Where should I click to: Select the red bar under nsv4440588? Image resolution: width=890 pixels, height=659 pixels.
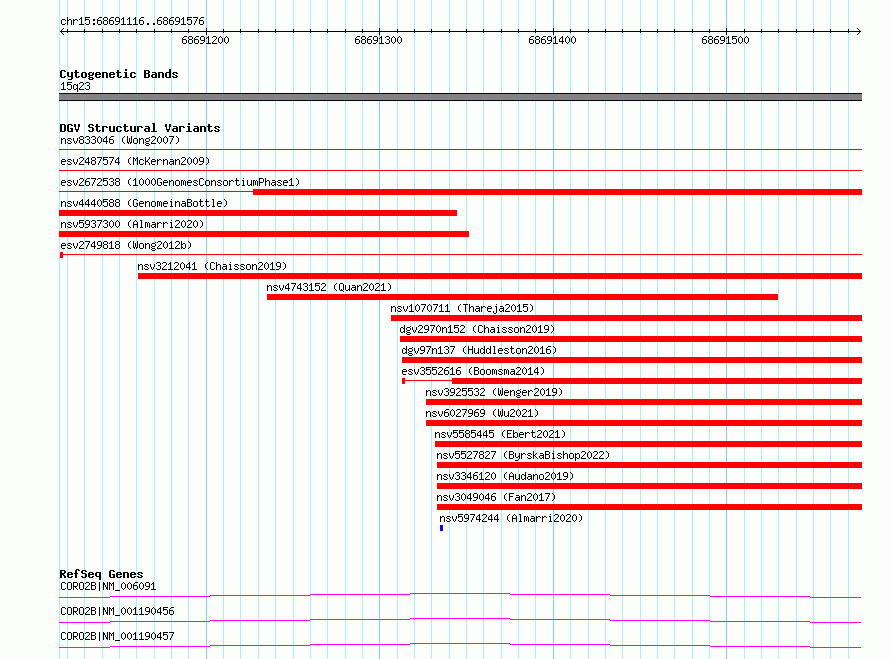(258, 213)
